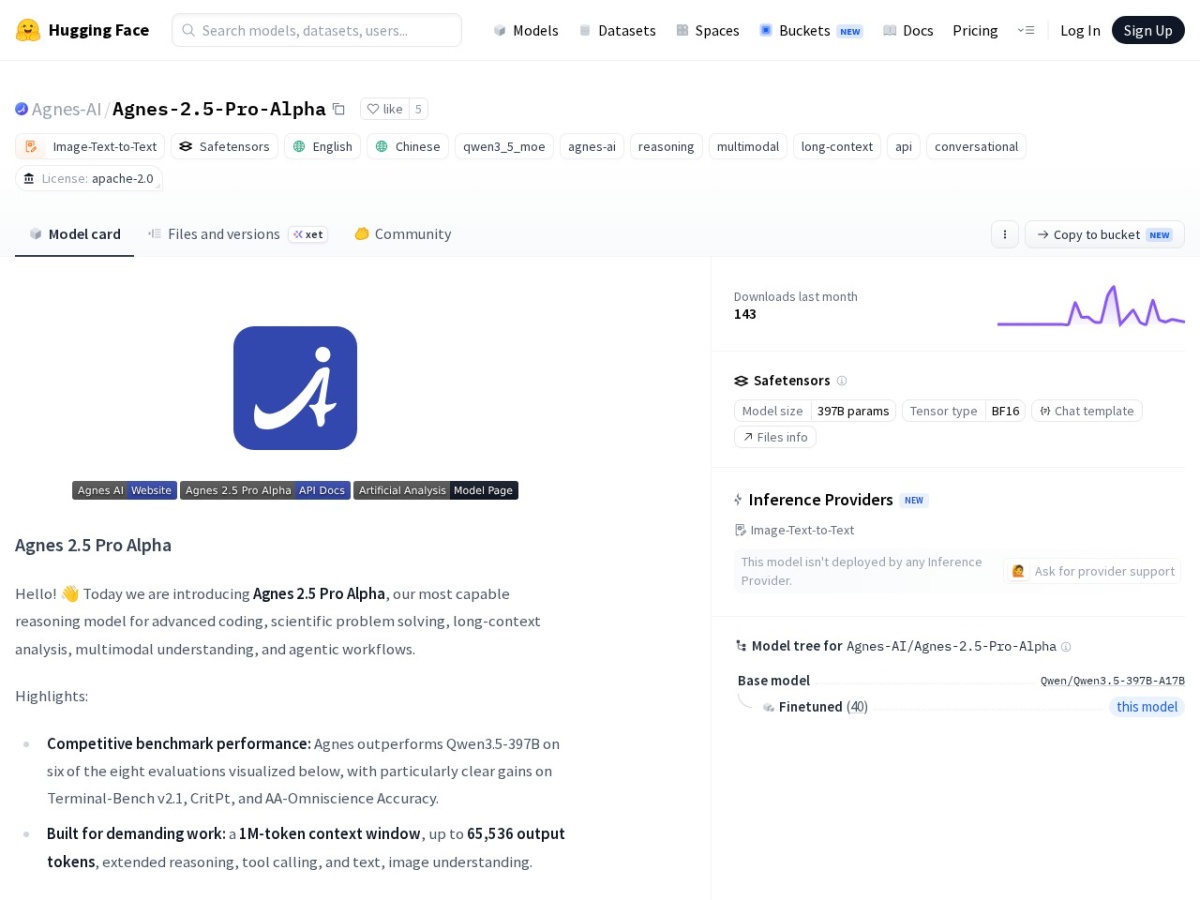This screenshot has width=1200, height=900.
Task: Open the Agnes 2.5 Pro Alpha API Docs badge
Action: pyautogui.click(x=265, y=490)
